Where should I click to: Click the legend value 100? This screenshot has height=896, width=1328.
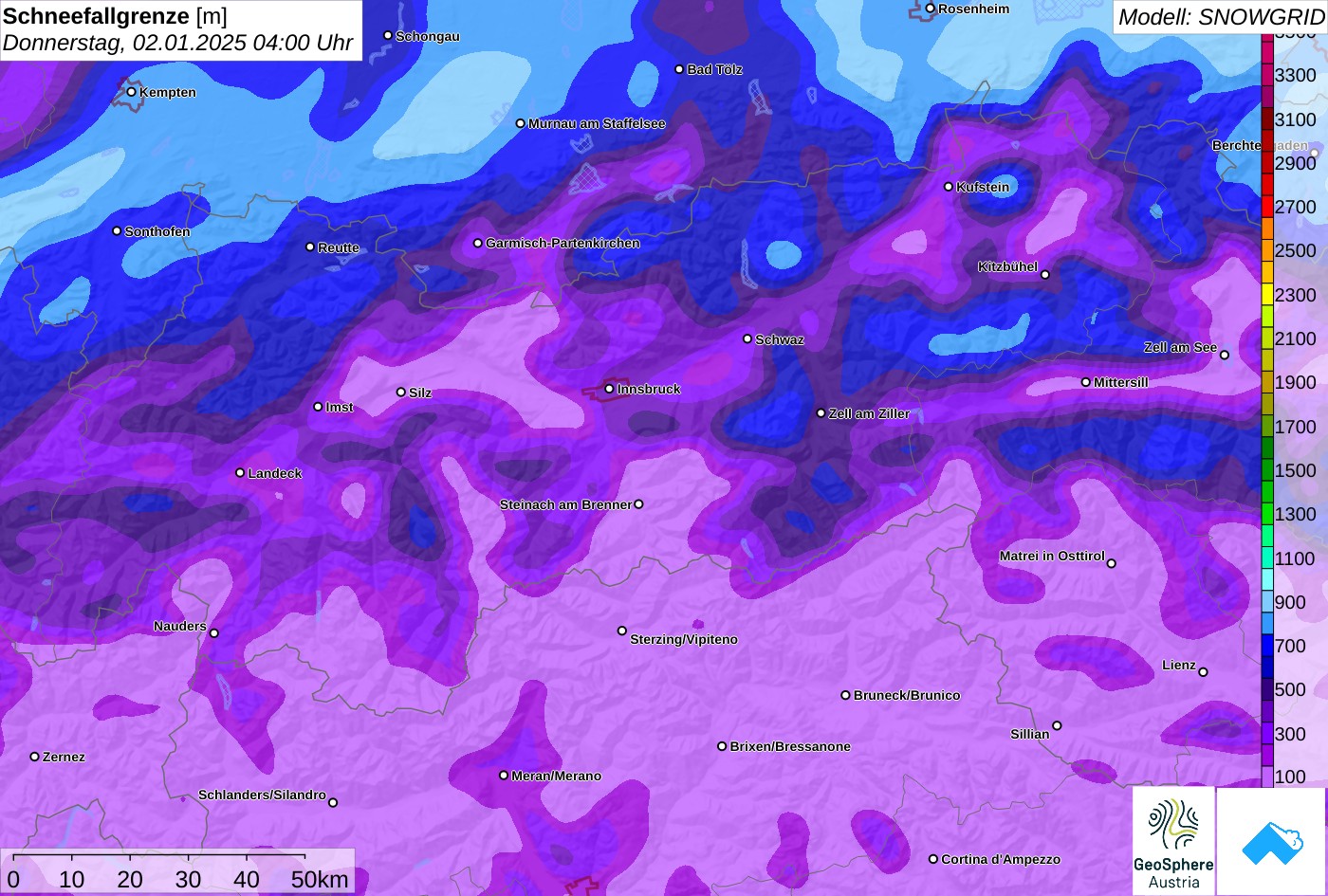click(1290, 777)
